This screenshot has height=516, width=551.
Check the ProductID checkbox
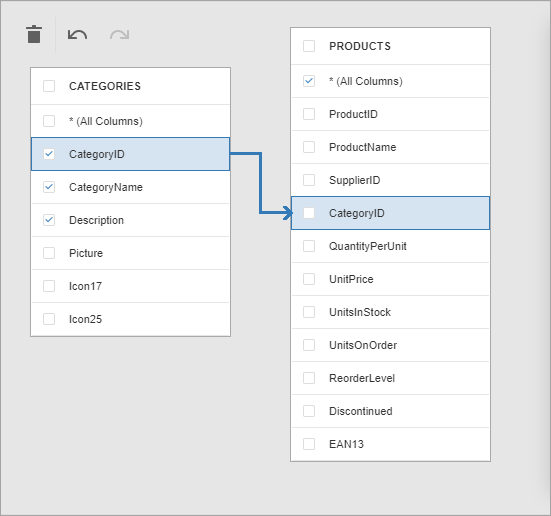pyautogui.click(x=309, y=114)
